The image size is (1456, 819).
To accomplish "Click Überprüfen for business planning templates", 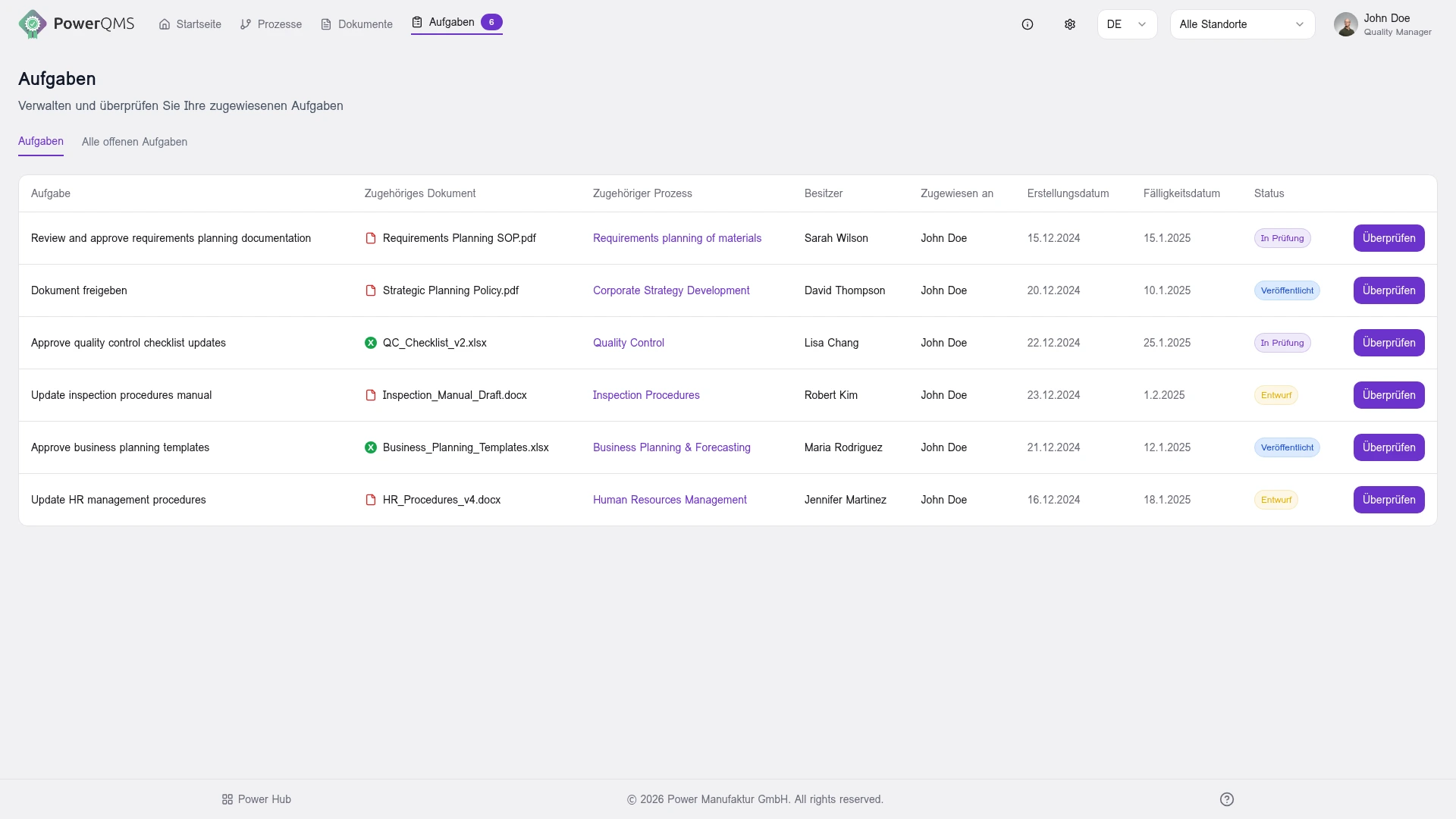I will 1389,447.
